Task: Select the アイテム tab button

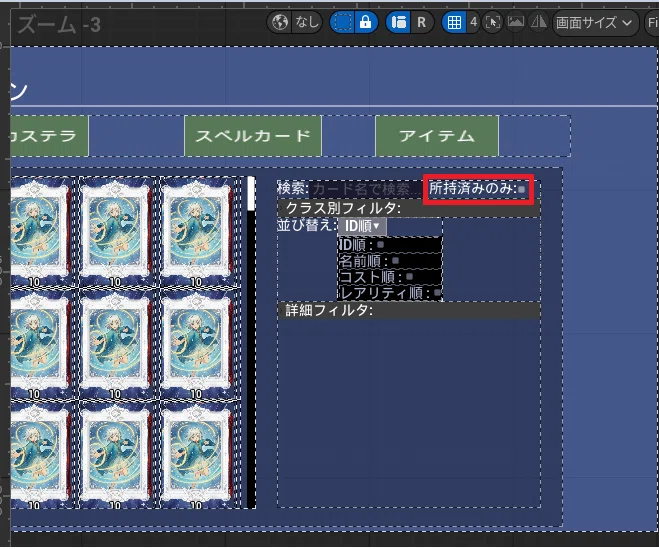Action: tap(437, 136)
